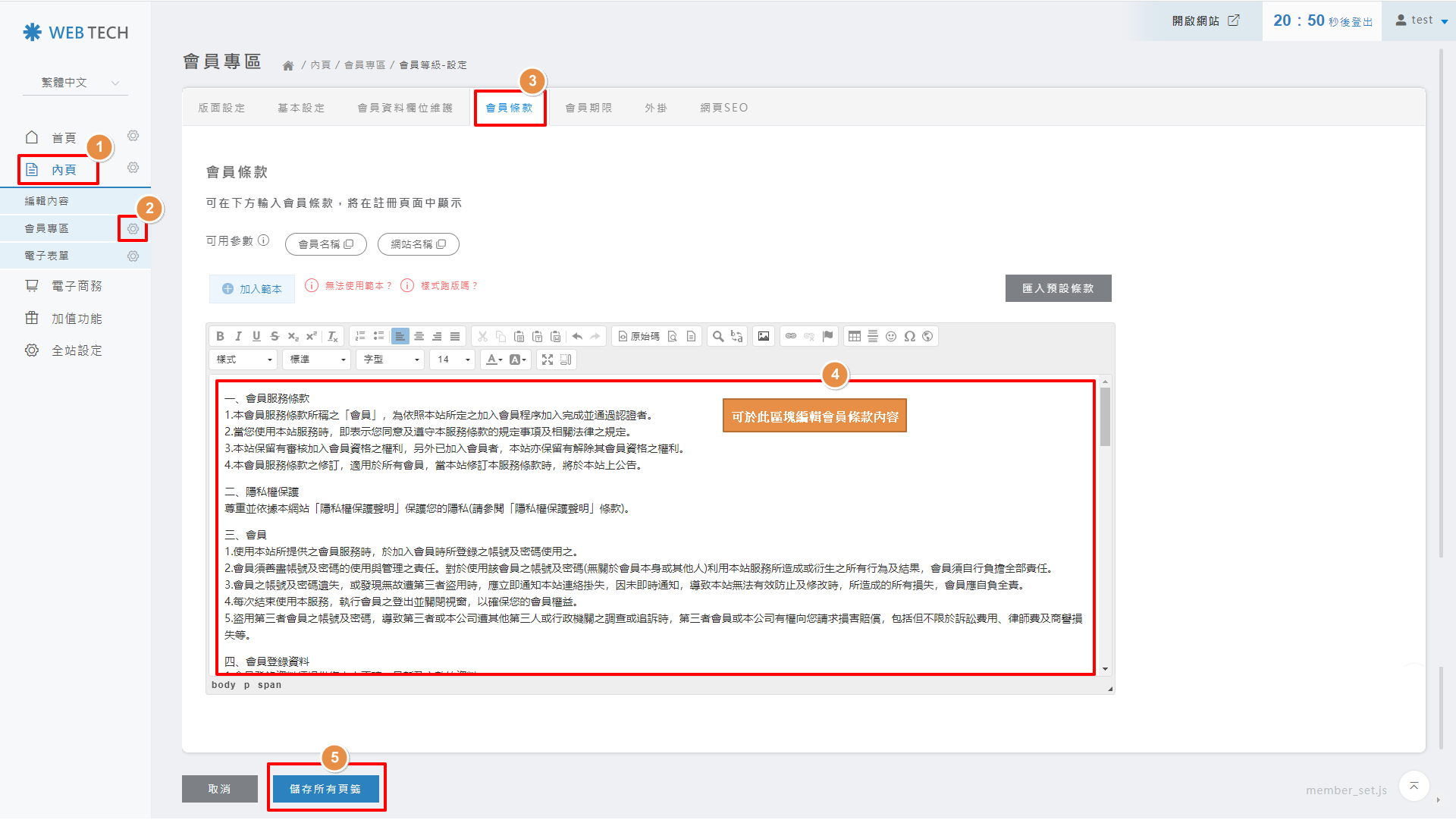This screenshot has height=820, width=1456.
Task: Toggle 原始碼 source view
Action: coord(639,337)
